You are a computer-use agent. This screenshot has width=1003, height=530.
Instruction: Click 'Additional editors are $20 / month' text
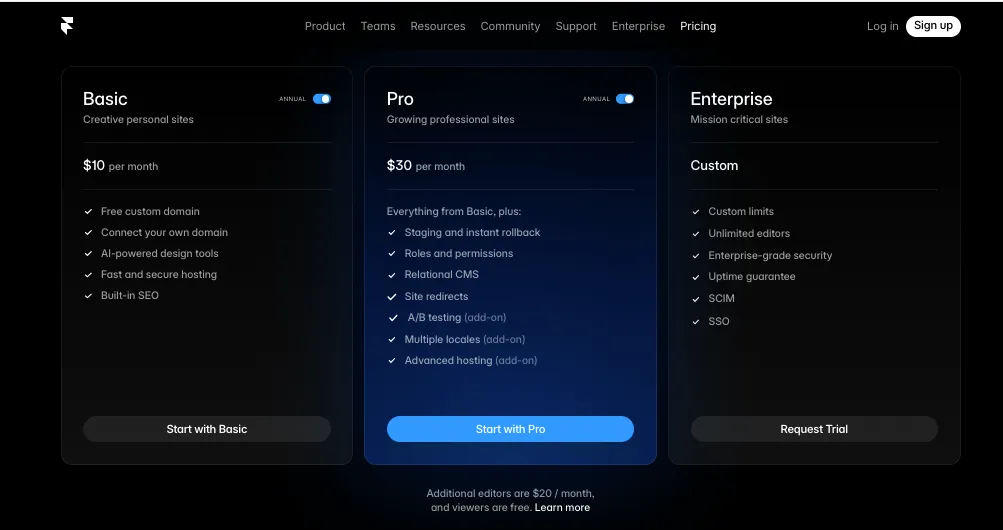(x=510, y=494)
